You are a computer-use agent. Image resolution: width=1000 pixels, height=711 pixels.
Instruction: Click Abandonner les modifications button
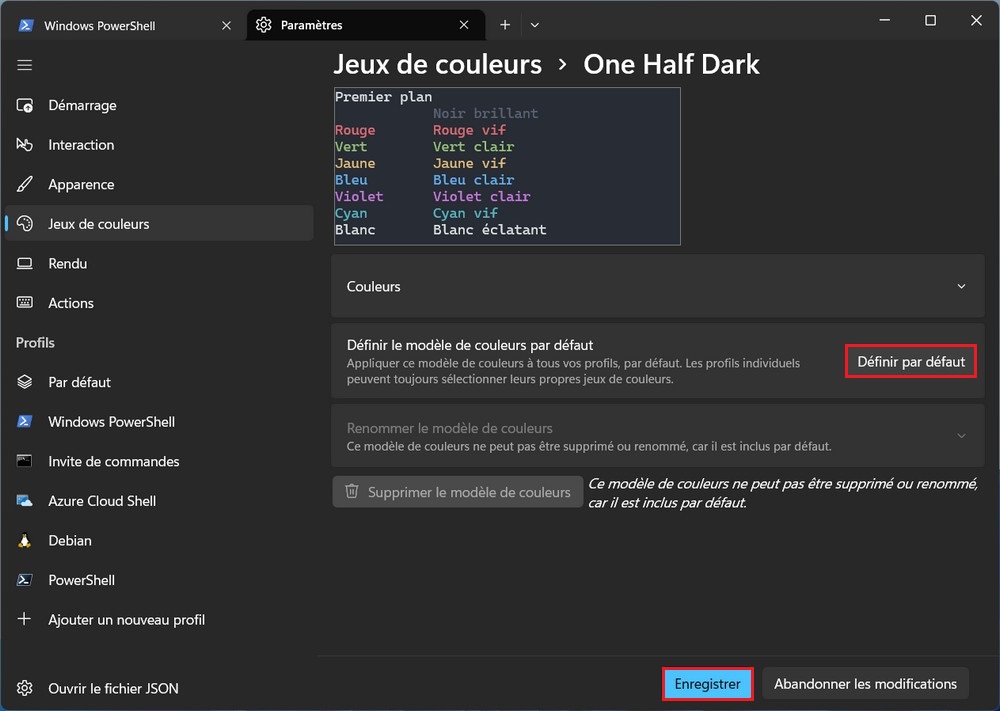click(x=865, y=684)
